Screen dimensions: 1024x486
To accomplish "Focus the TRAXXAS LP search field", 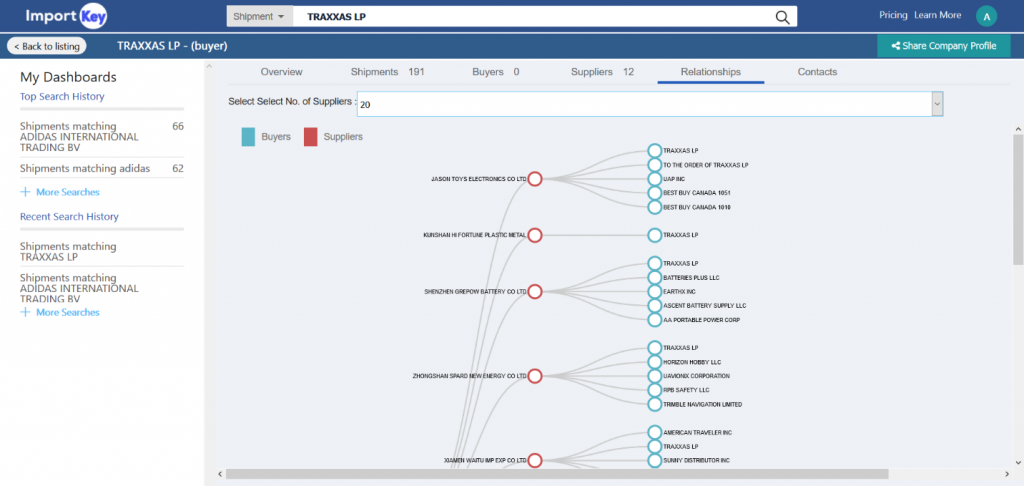I will point(532,16).
